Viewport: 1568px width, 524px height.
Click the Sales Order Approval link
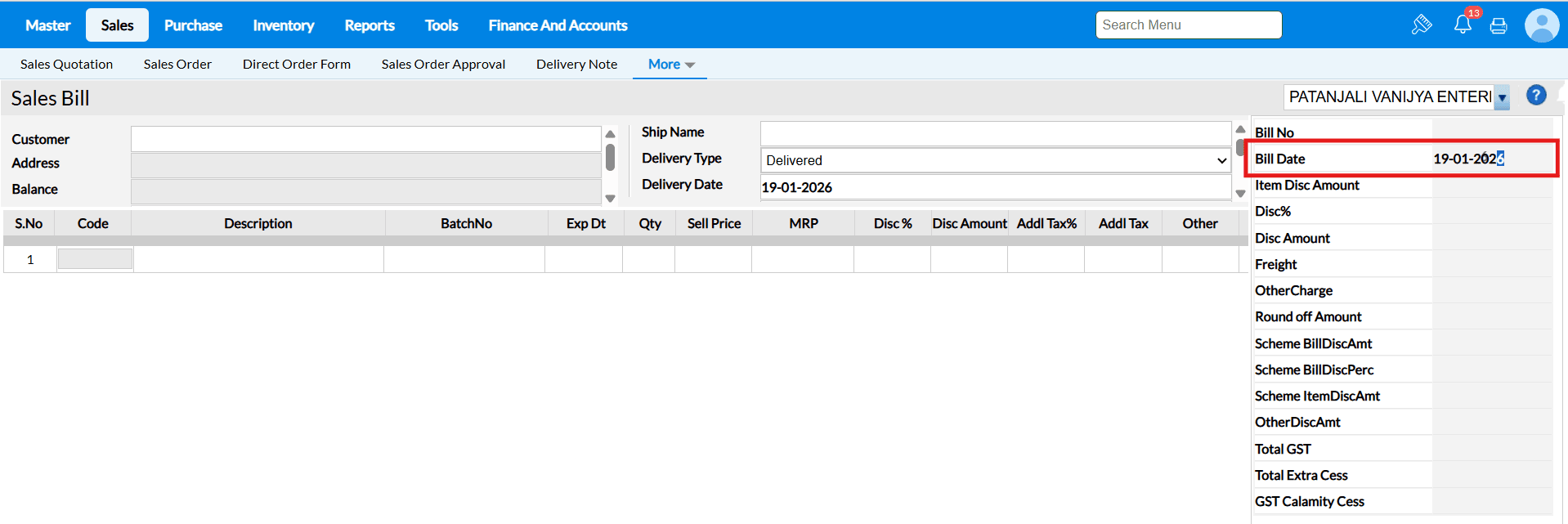click(x=443, y=64)
